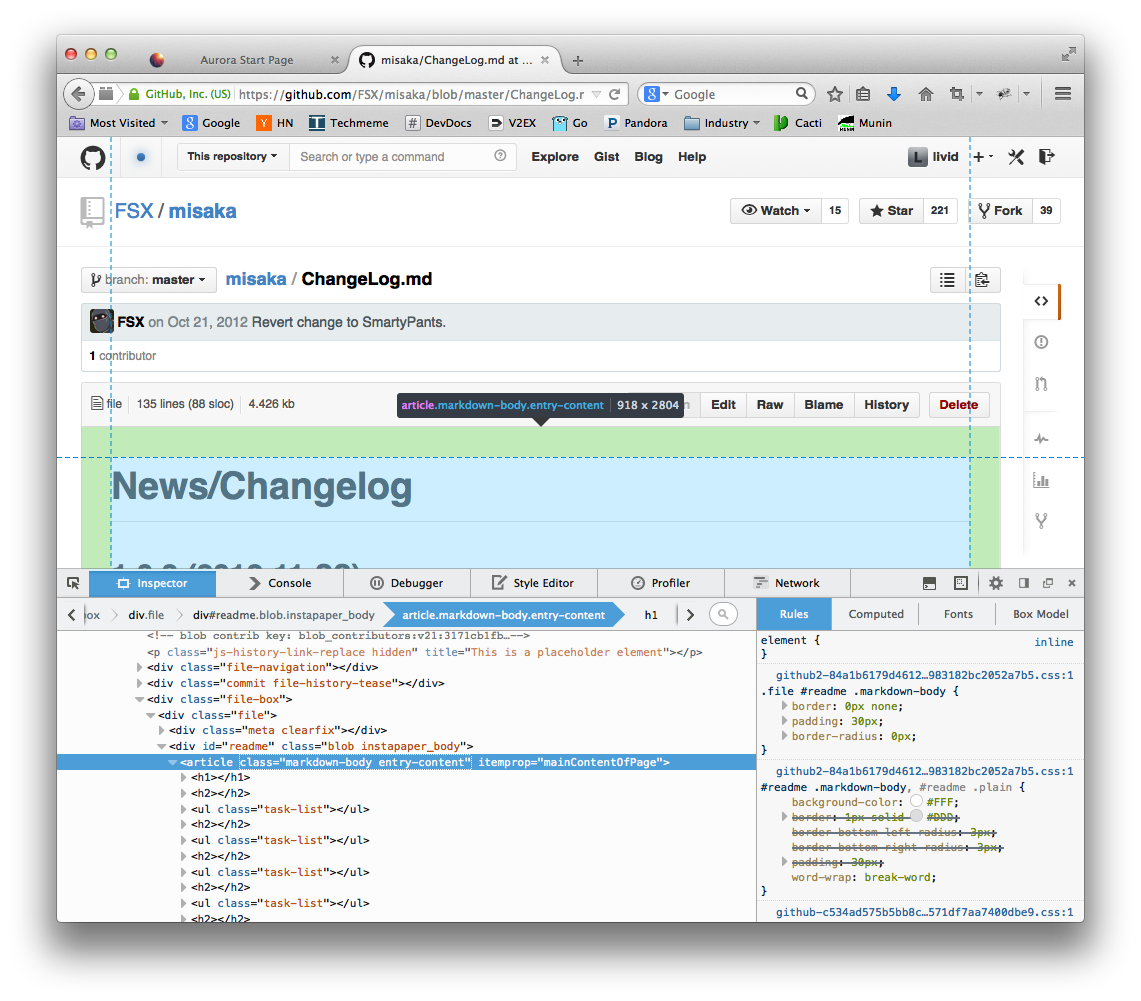The image size is (1141, 1001).
Task: Open devtools settings gear
Action: (995, 583)
